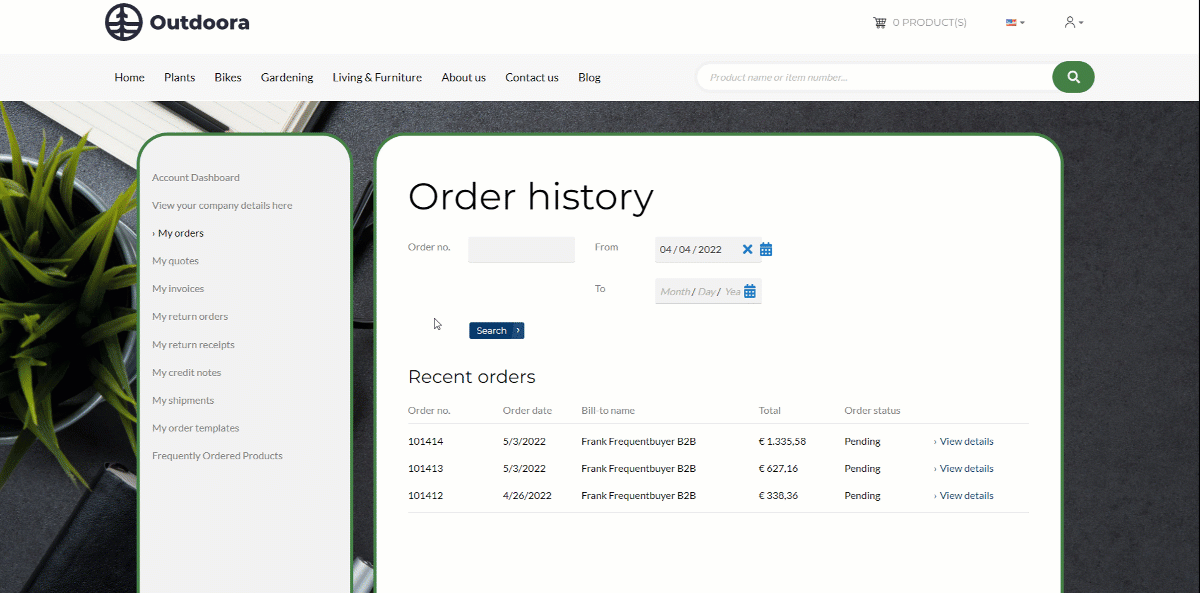Open My invoices in the sidebar

178,288
